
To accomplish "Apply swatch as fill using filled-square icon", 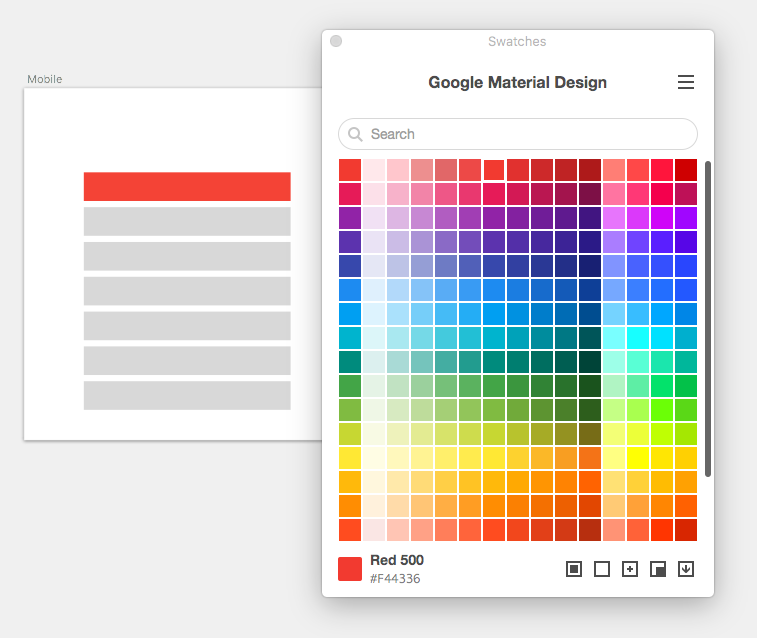I will click(574, 569).
